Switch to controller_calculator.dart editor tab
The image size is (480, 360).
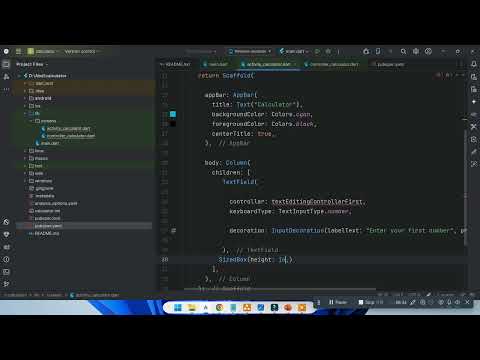click(332, 64)
